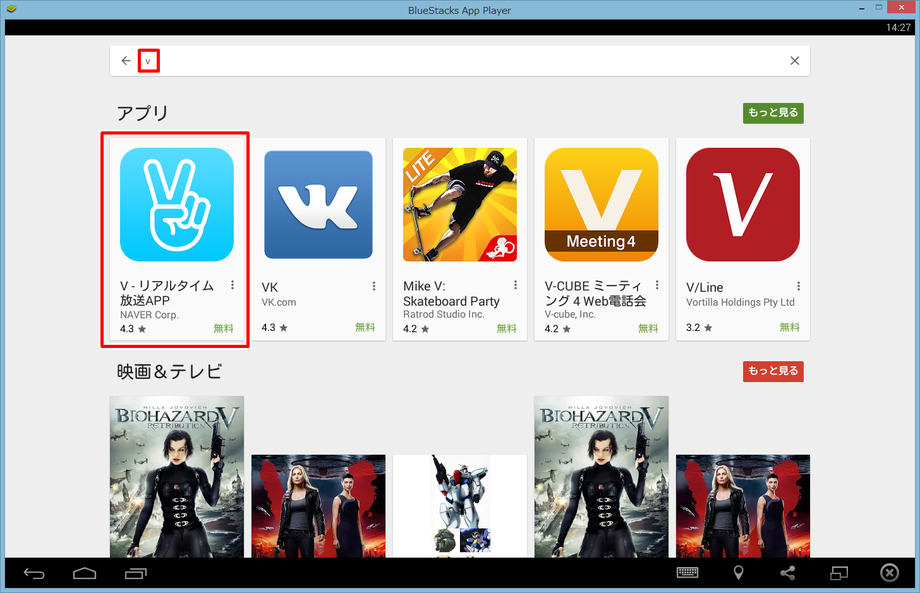
Task: Click the location pin icon
Action: pos(738,573)
